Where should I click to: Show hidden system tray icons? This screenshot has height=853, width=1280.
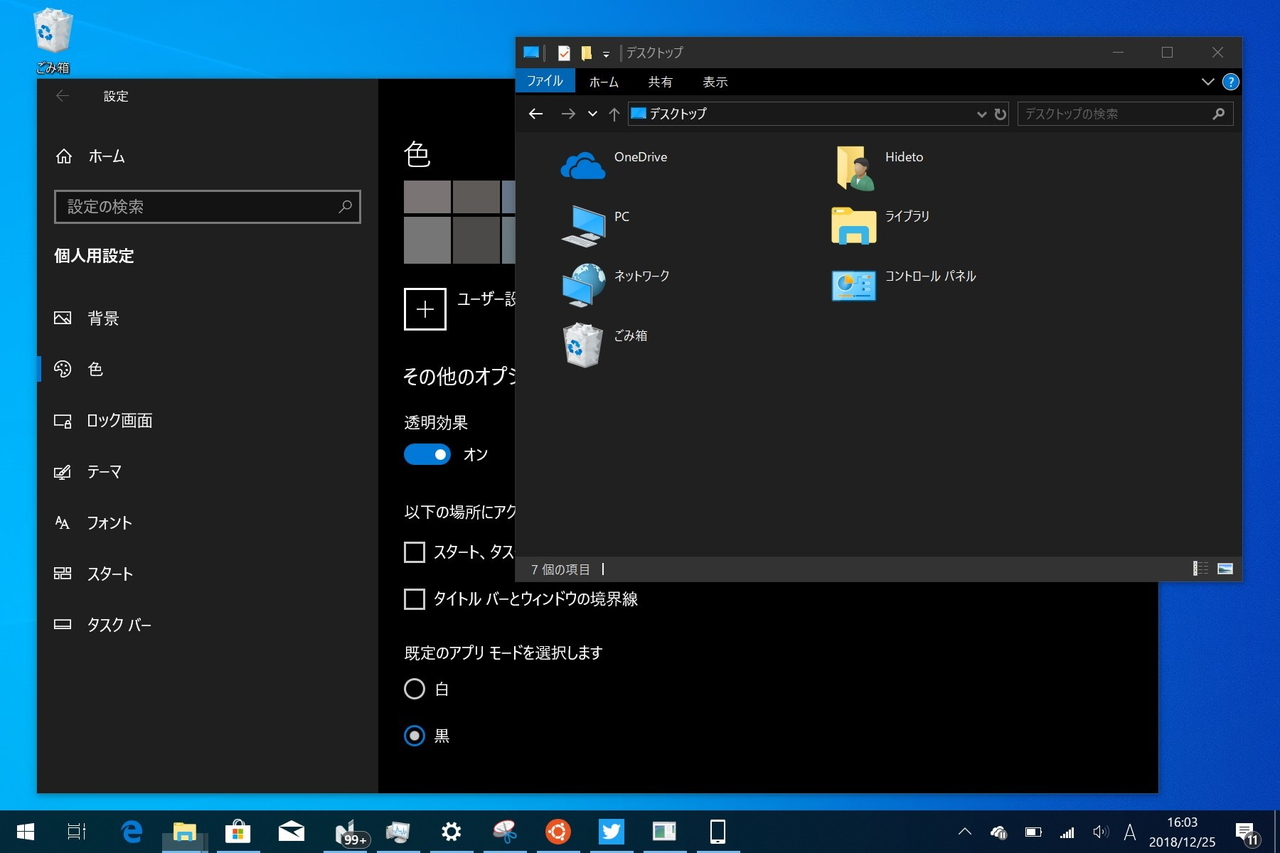[965, 832]
